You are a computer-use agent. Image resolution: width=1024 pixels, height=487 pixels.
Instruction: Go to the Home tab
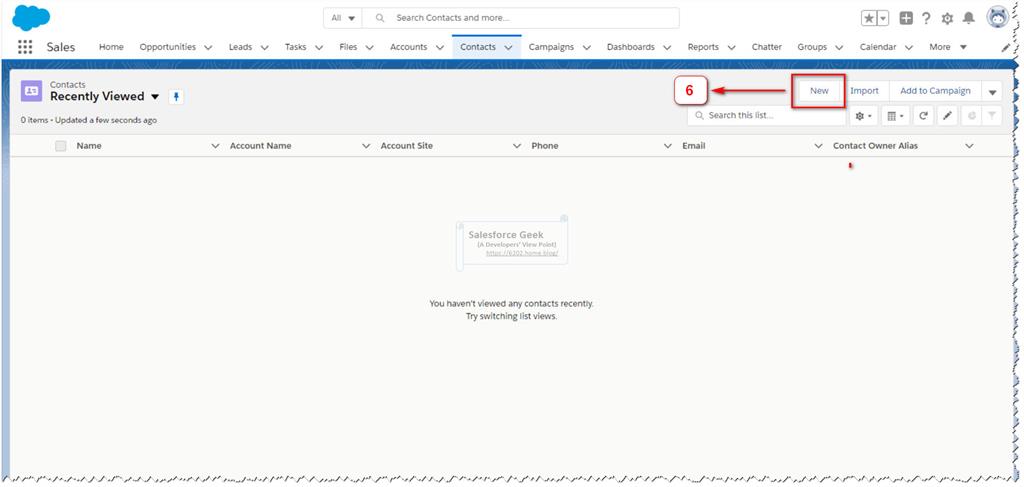click(x=111, y=47)
